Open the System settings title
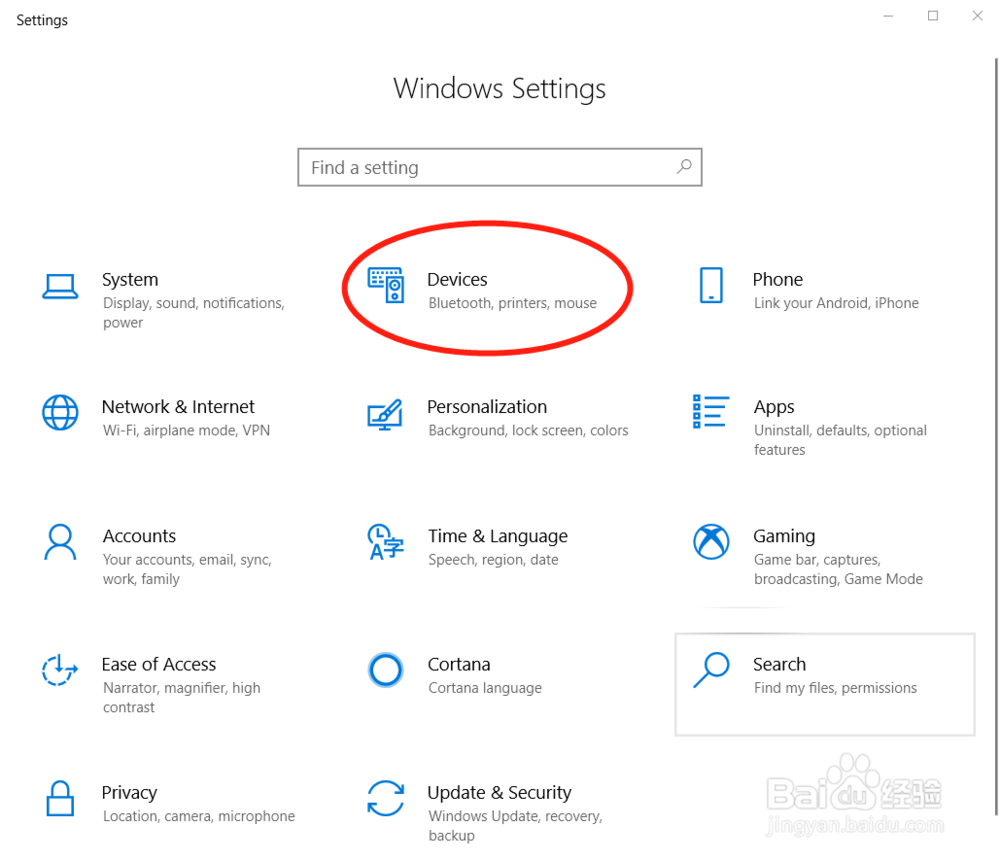 tap(130, 279)
